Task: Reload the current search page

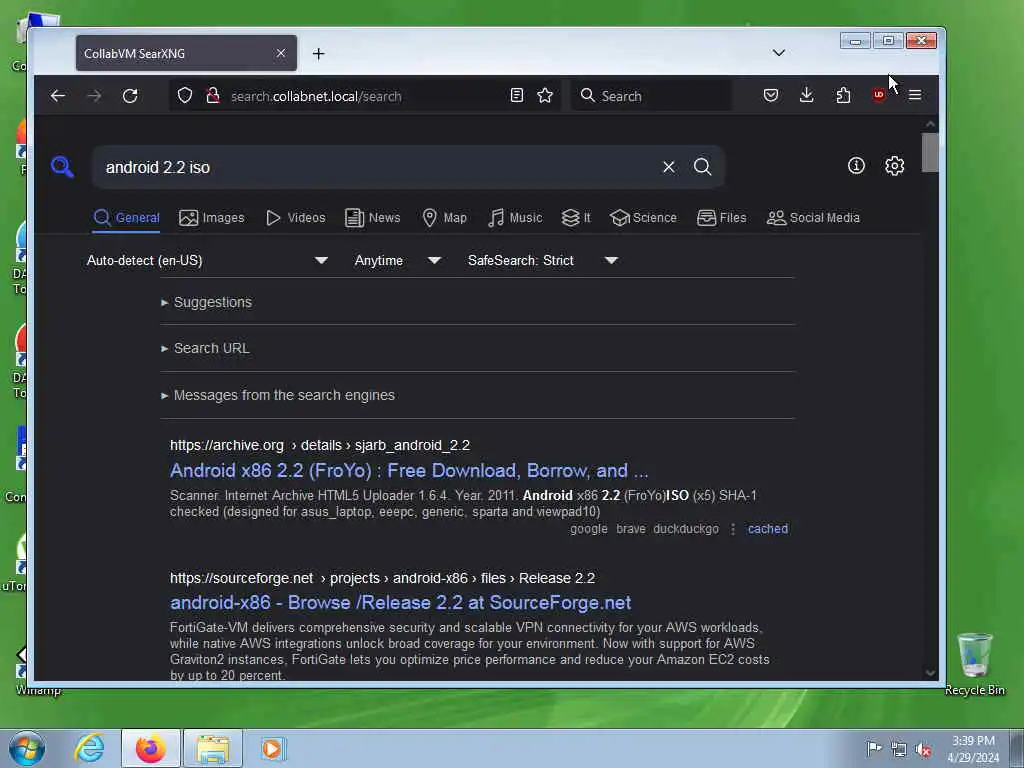Action: [x=130, y=96]
